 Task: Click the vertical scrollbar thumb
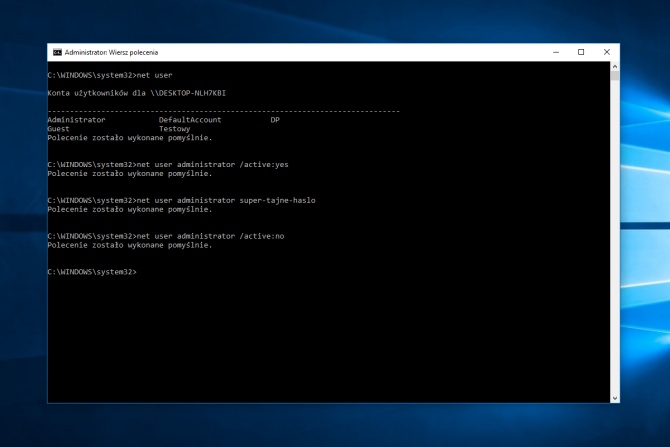615,77
